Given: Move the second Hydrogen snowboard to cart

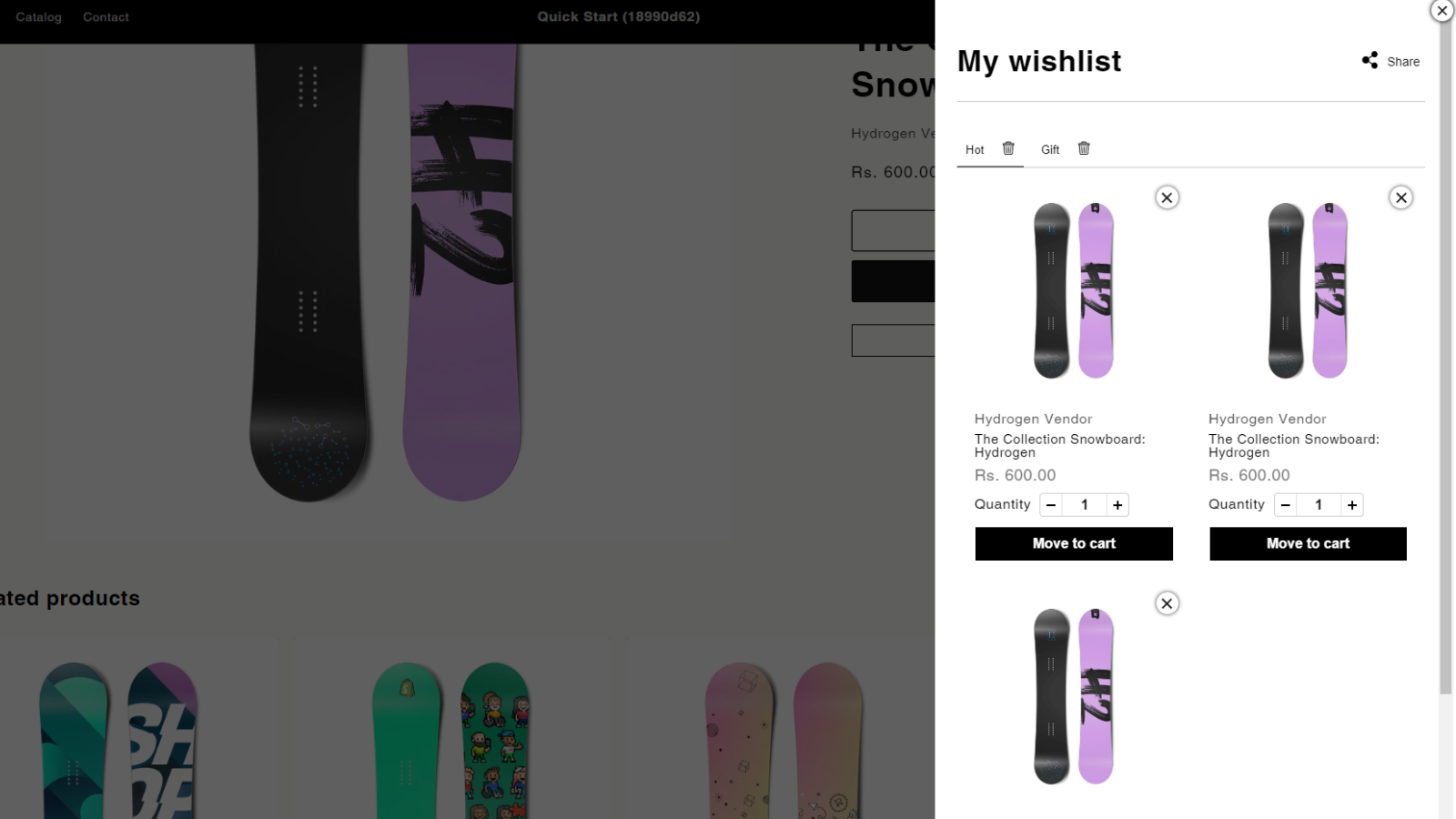Looking at the screenshot, I should pos(1308,543).
